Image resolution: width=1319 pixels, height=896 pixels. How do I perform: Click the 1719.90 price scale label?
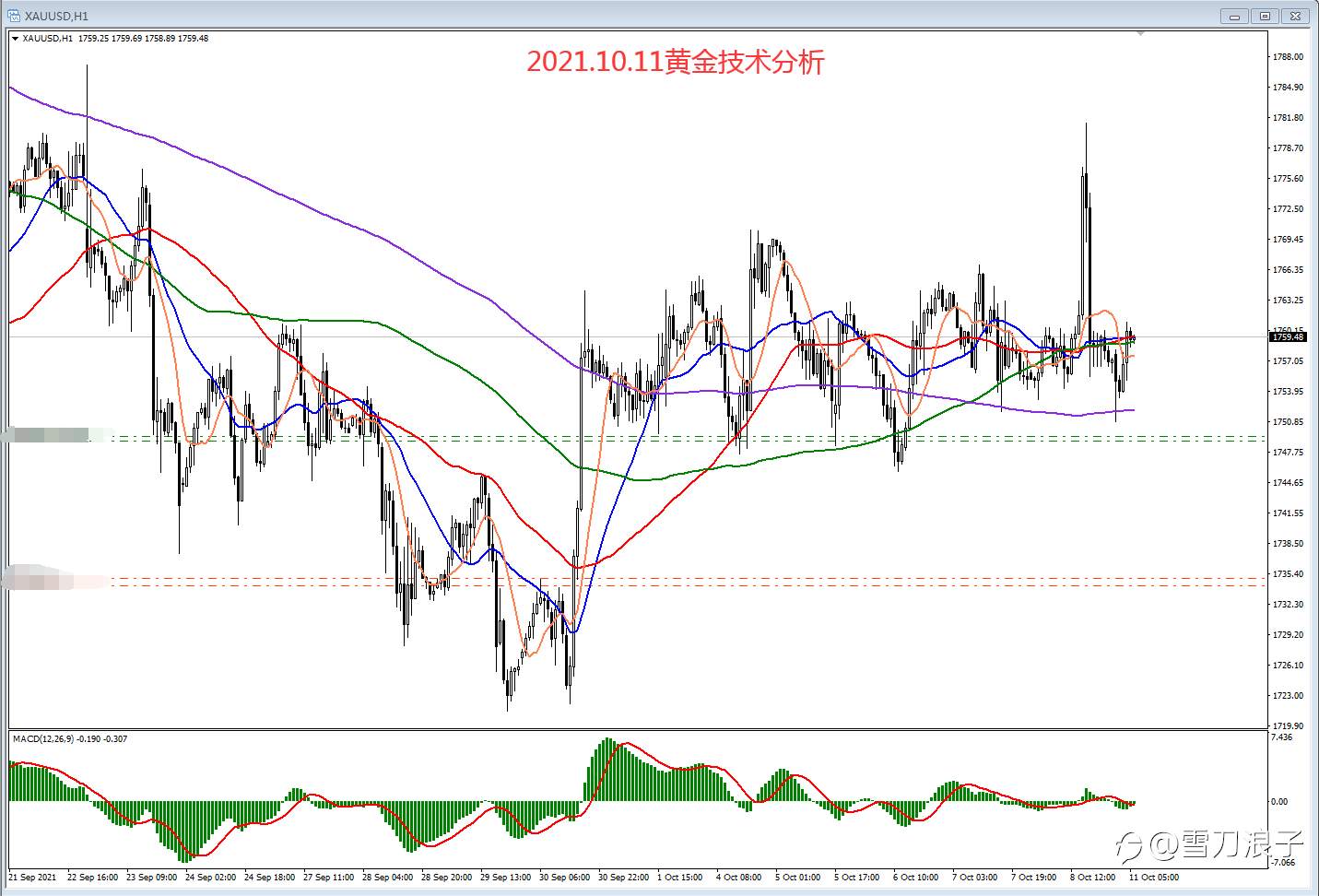coord(1288,726)
